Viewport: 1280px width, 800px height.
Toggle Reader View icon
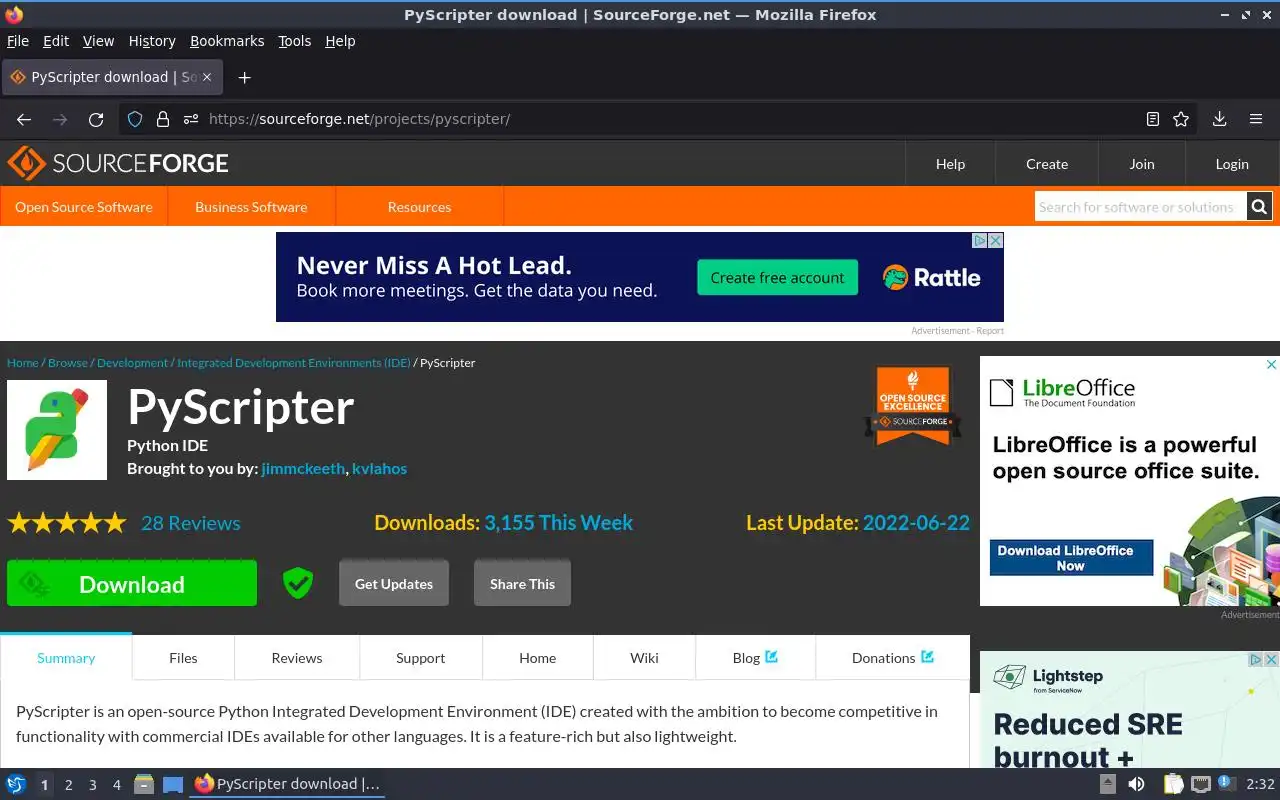pyautogui.click(x=1153, y=119)
